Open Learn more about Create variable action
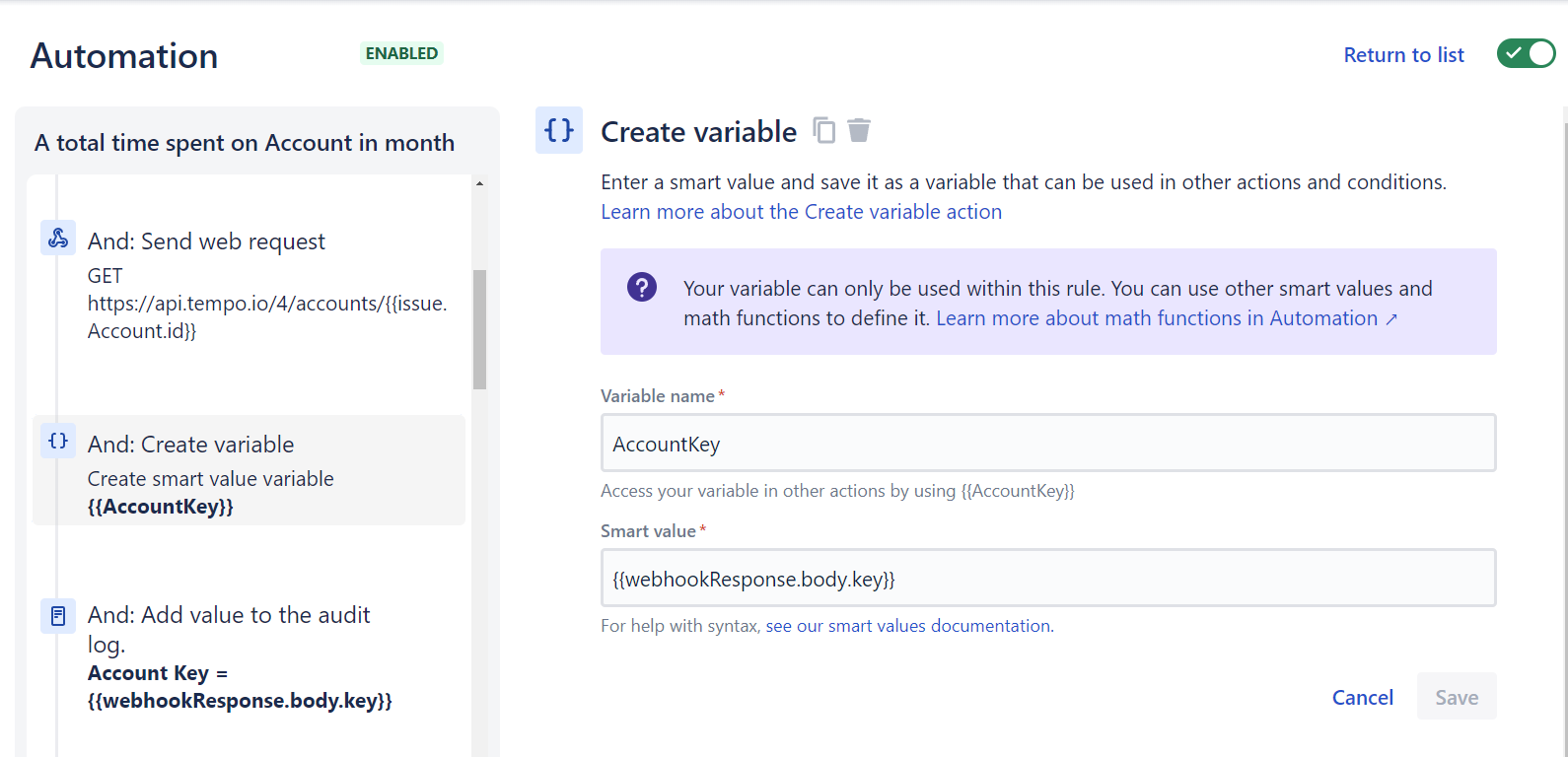This screenshot has height=757, width=1568. pyautogui.click(x=801, y=212)
